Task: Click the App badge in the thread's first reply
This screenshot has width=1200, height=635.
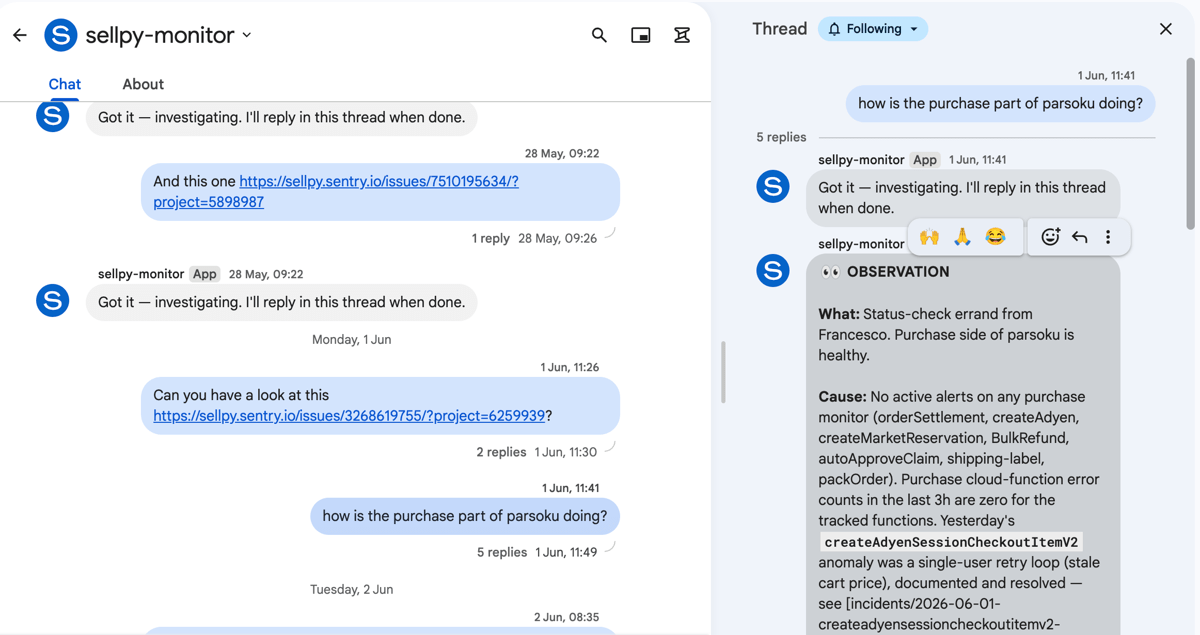Action: (x=925, y=160)
